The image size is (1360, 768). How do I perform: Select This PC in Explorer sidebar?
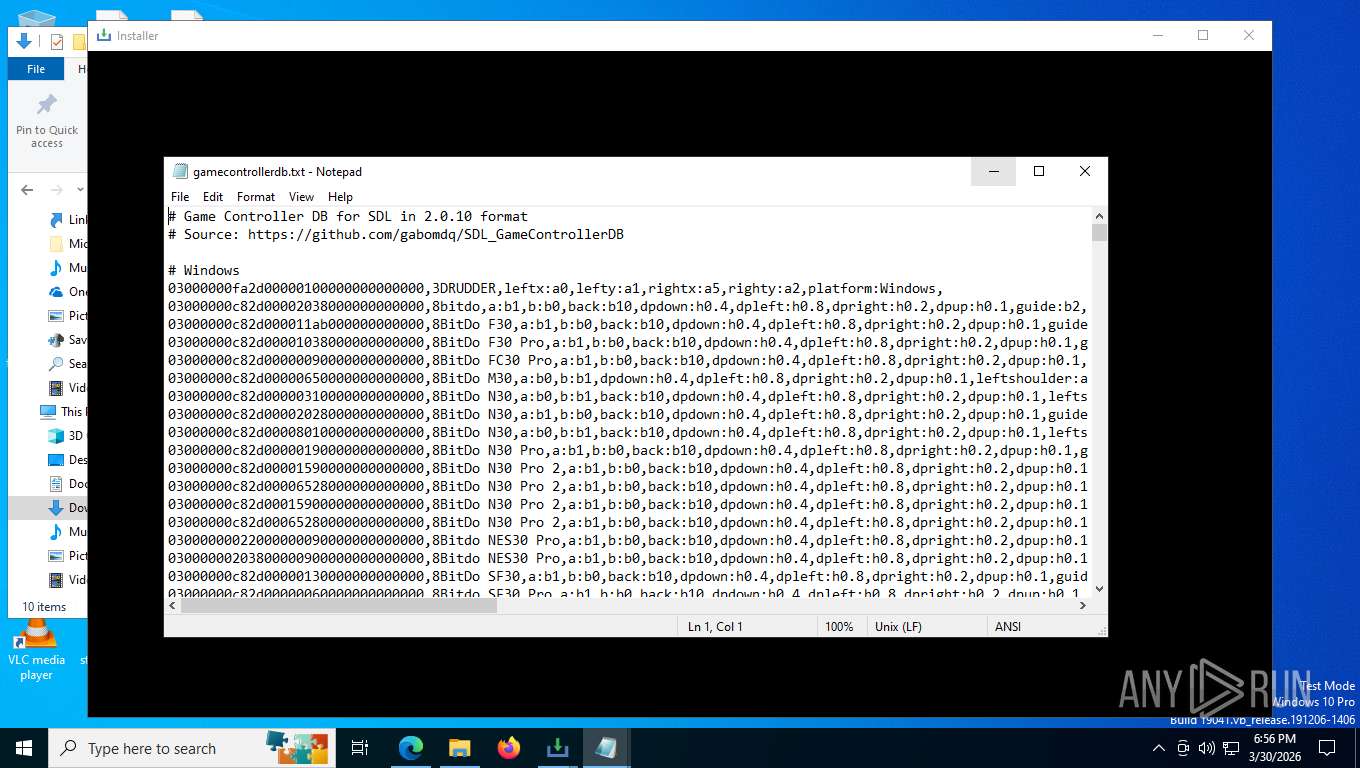[62, 411]
